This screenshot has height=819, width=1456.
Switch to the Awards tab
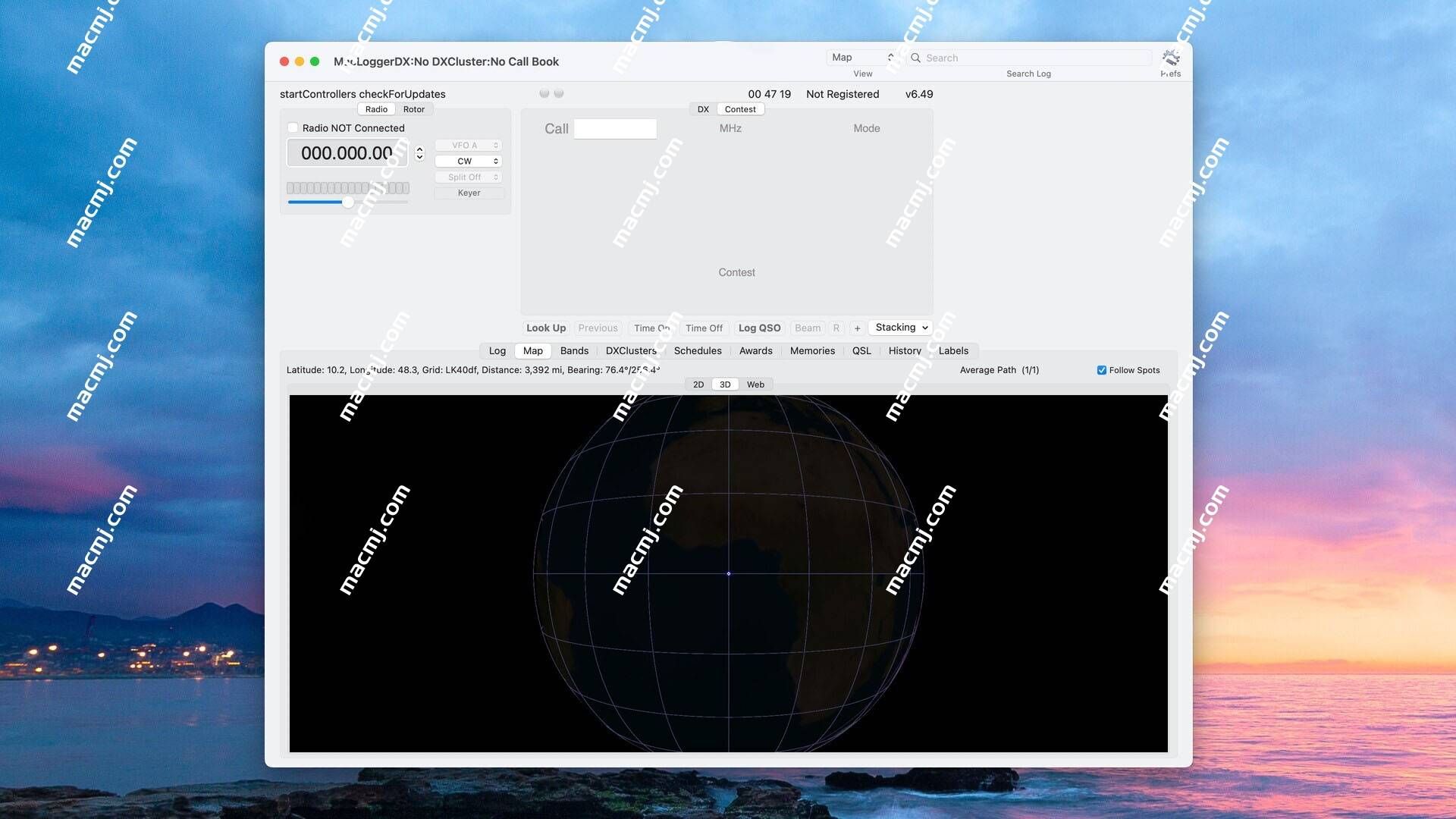pos(755,351)
